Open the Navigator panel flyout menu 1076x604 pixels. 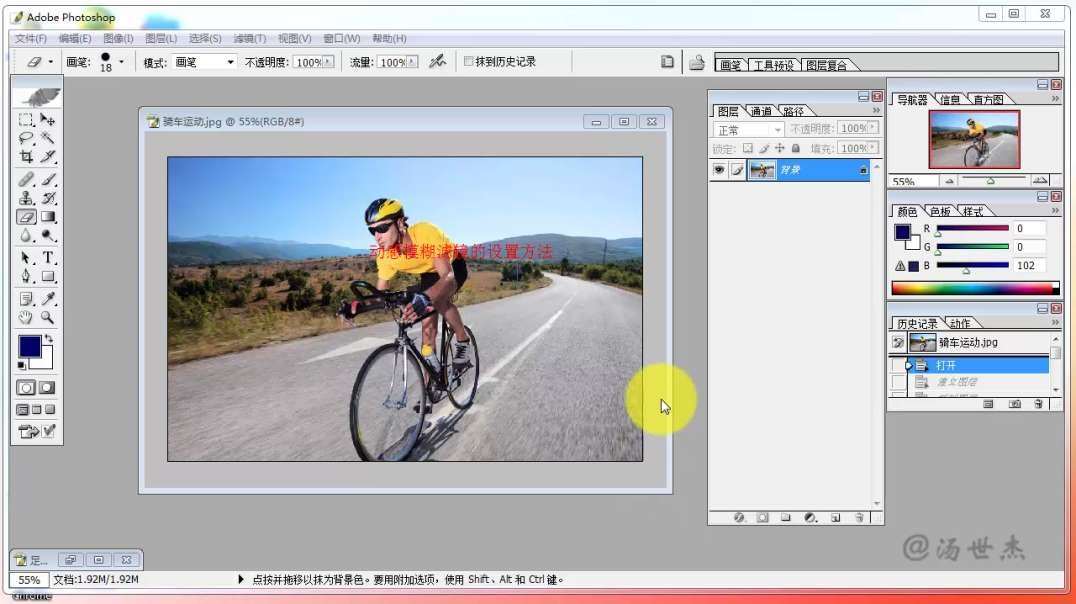pyautogui.click(x=1055, y=99)
